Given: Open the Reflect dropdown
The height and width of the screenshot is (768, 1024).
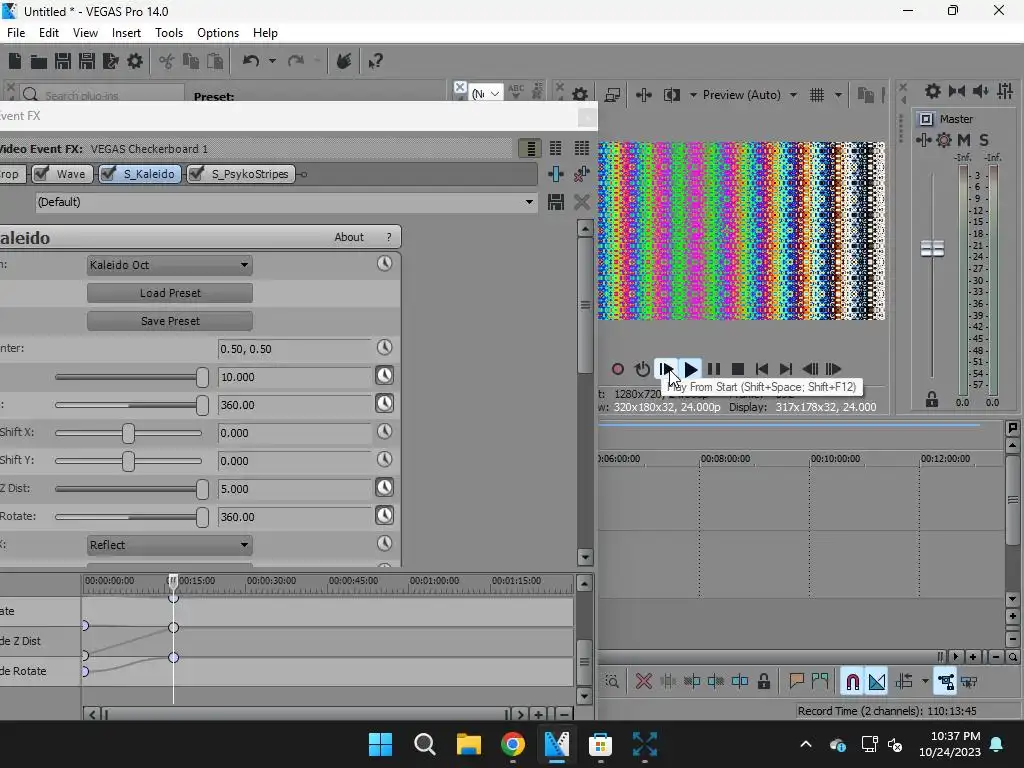Looking at the screenshot, I should pos(170,545).
